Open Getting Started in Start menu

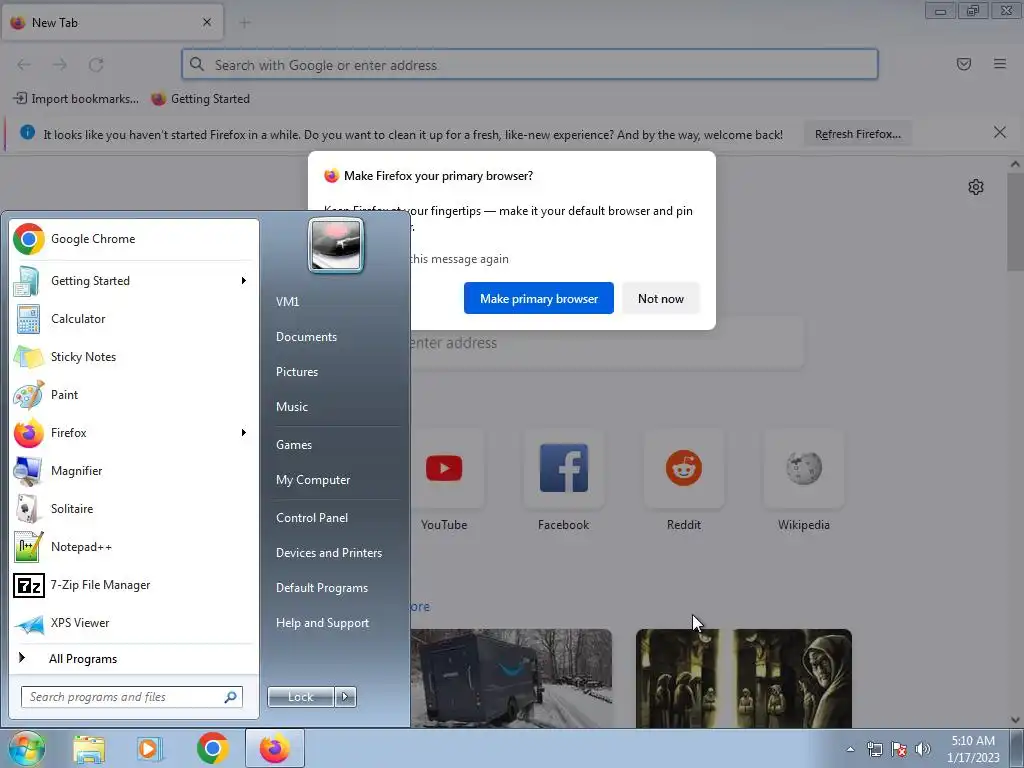point(133,281)
